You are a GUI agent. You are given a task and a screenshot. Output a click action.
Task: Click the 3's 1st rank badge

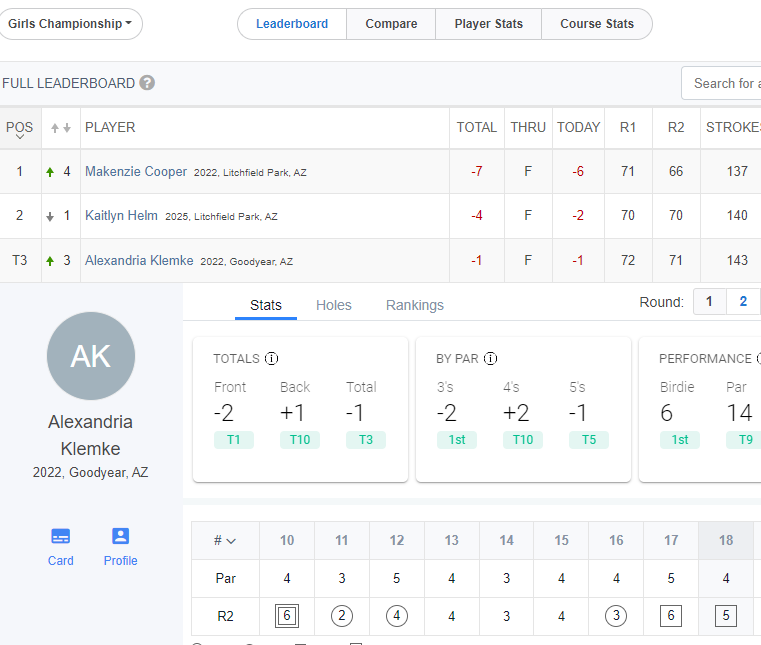tap(457, 440)
